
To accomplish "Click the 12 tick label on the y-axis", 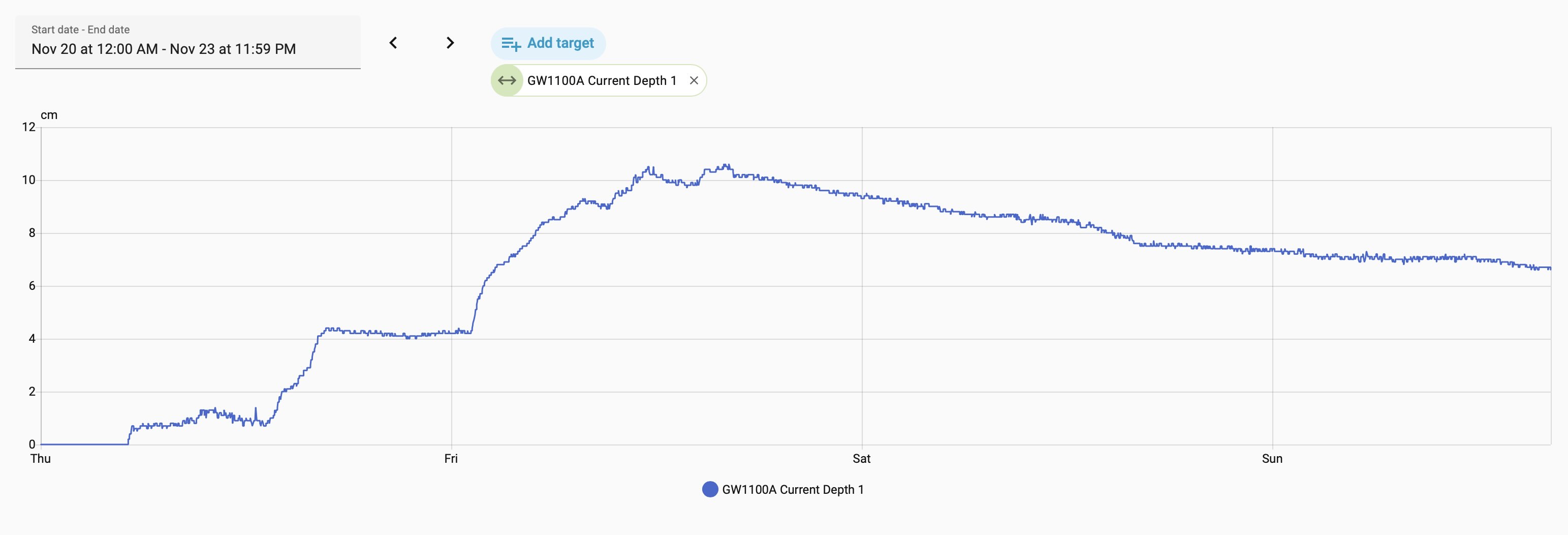I will [28, 127].
